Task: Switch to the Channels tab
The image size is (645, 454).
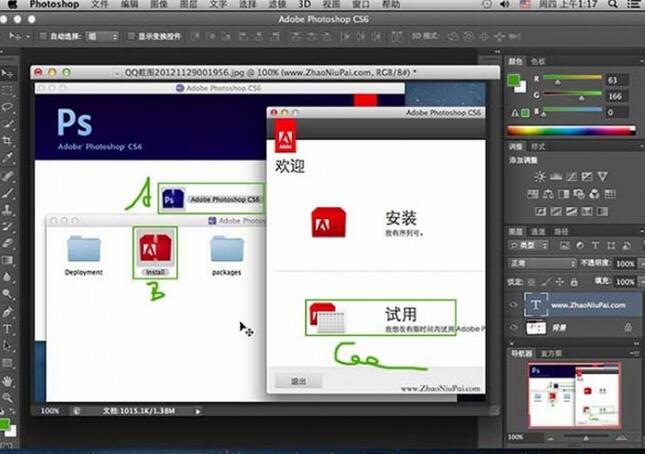Action: click(538, 232)
